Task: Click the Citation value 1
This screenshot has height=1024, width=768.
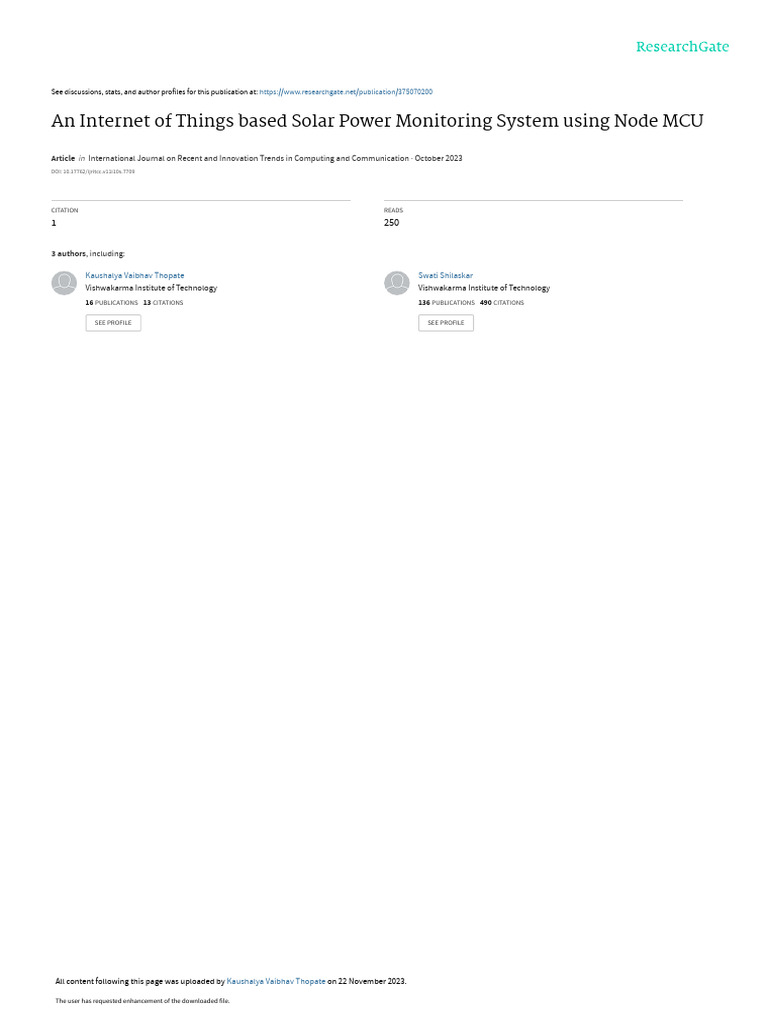Action: (x=54, y=223)
